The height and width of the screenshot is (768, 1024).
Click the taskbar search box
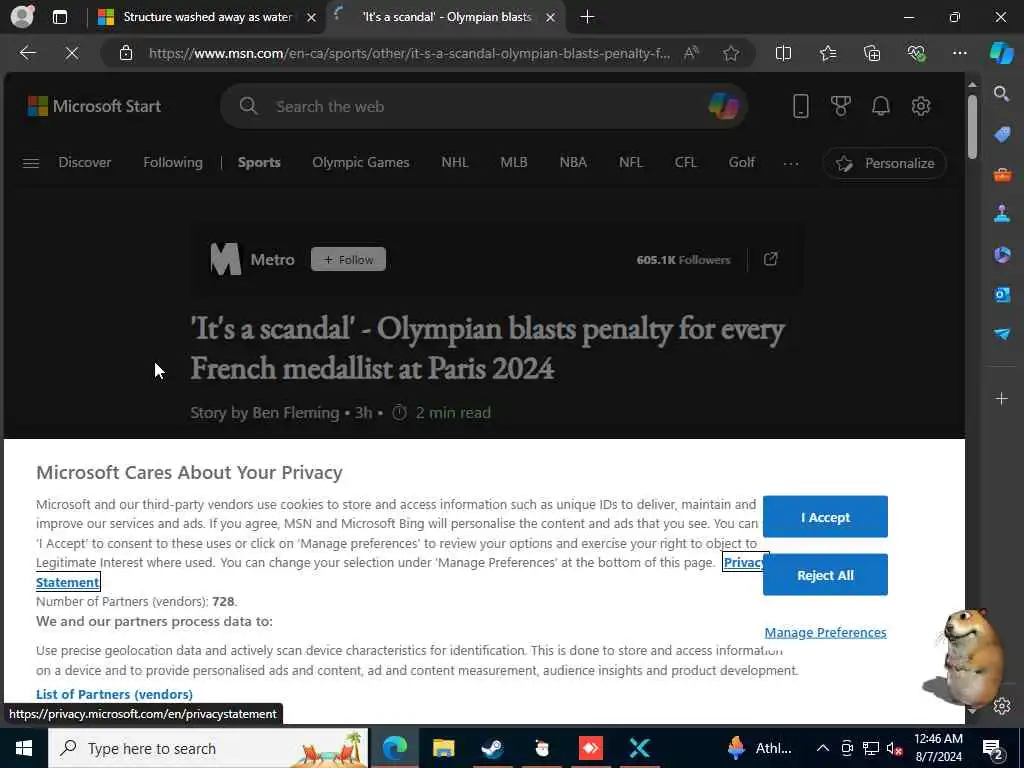pos(208,748)
